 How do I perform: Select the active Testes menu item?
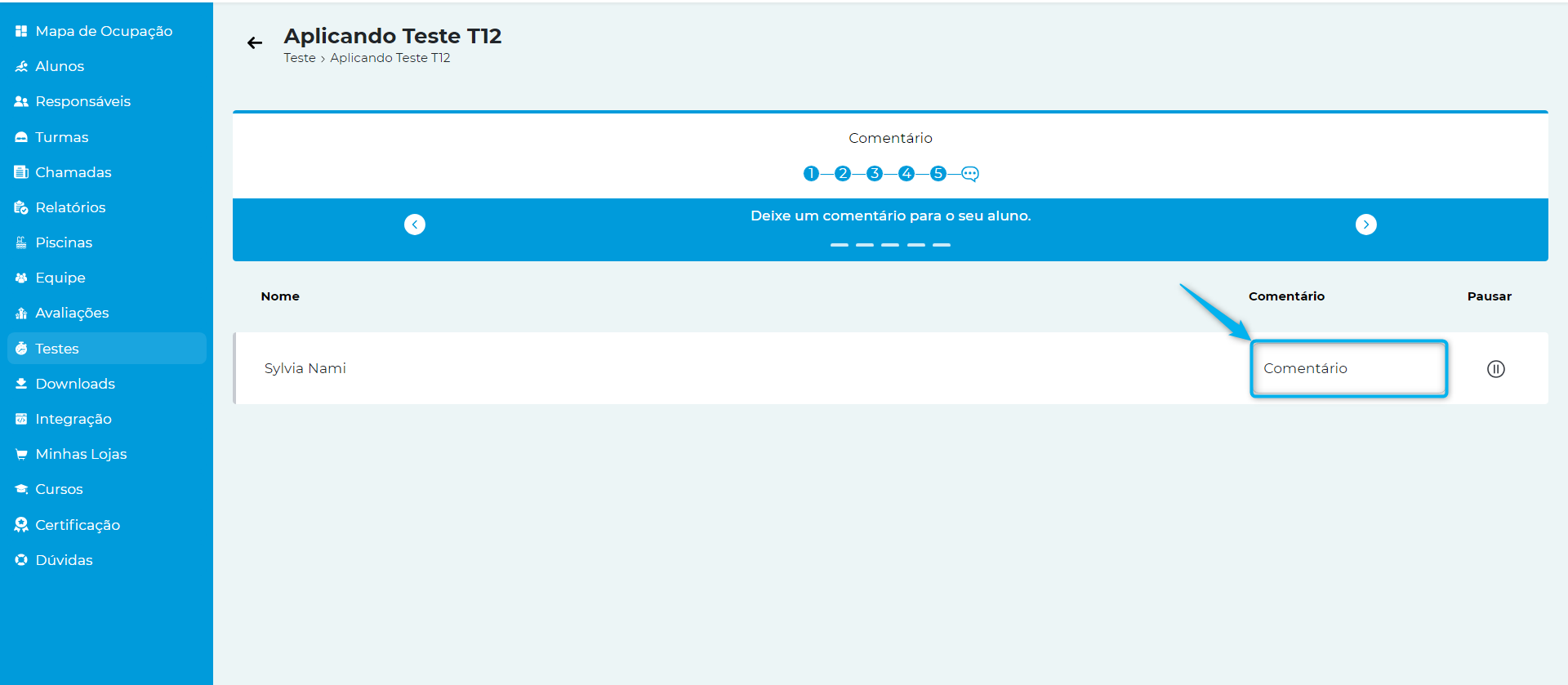click(x=106, y=349)
